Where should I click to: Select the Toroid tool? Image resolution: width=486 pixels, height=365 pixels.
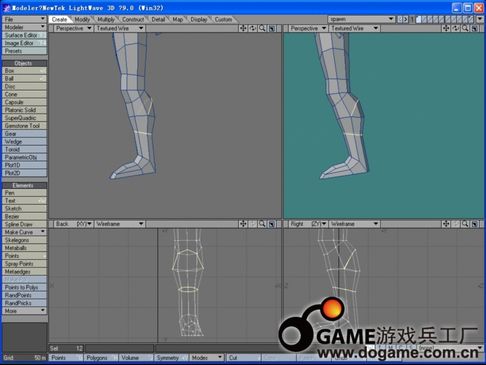click(24, 149)
